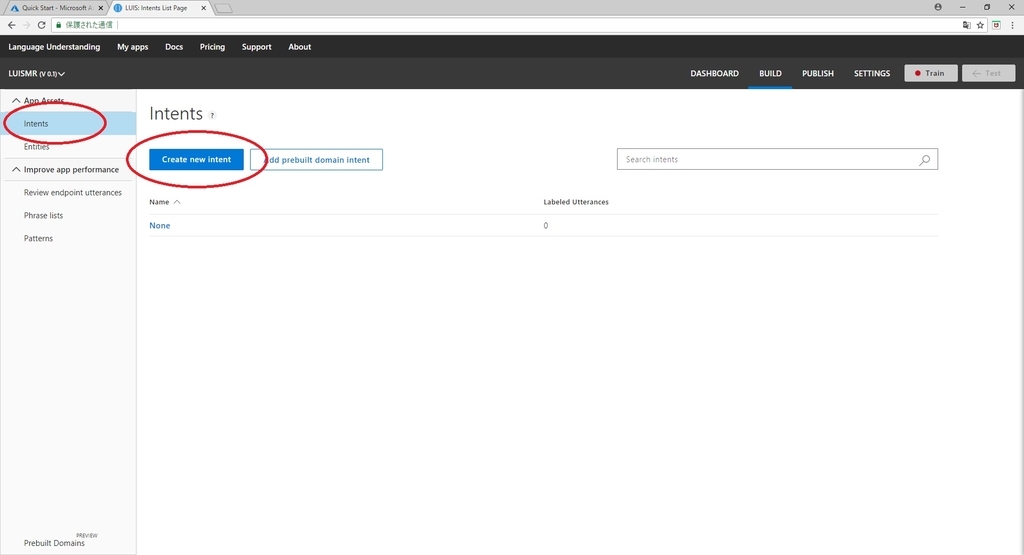Reload the page with the refresh icon
The height and width of the screenshot is (555, 1024).
coord(41,25)
